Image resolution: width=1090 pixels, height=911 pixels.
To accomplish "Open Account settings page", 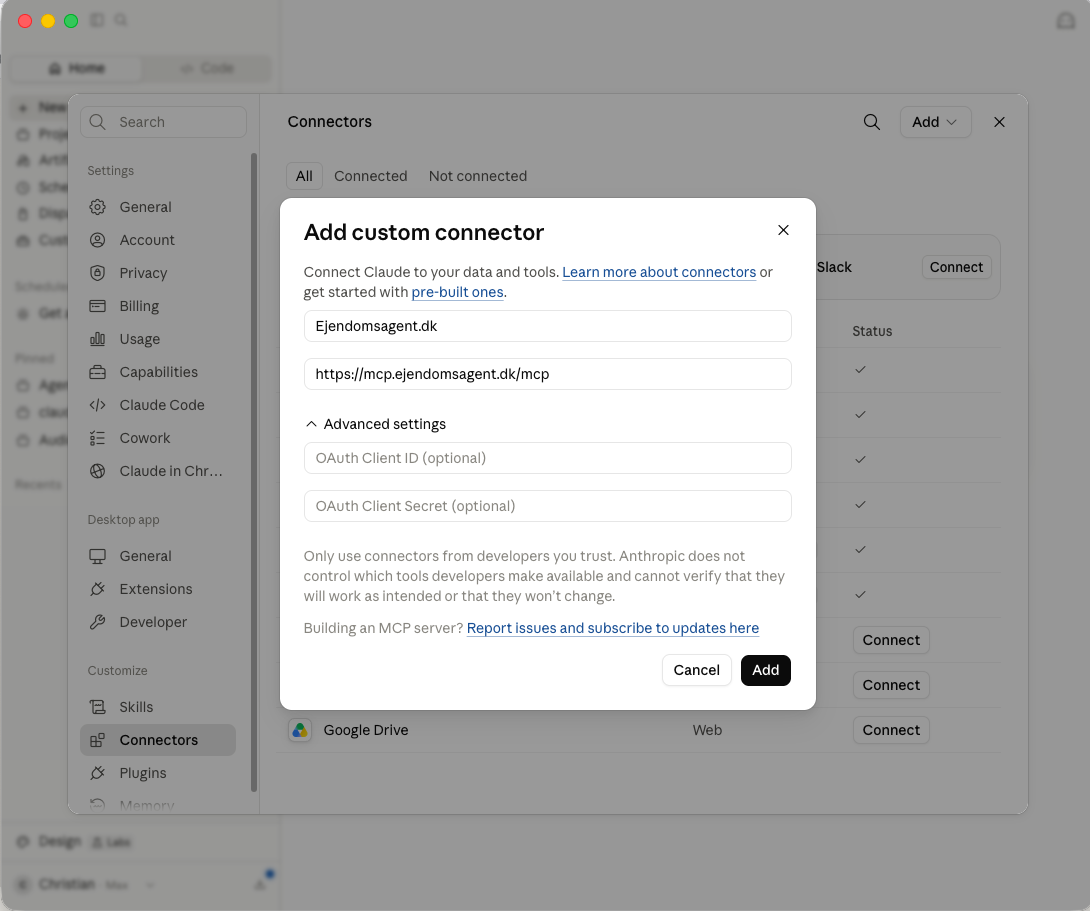I will click(x=158, y=240).
